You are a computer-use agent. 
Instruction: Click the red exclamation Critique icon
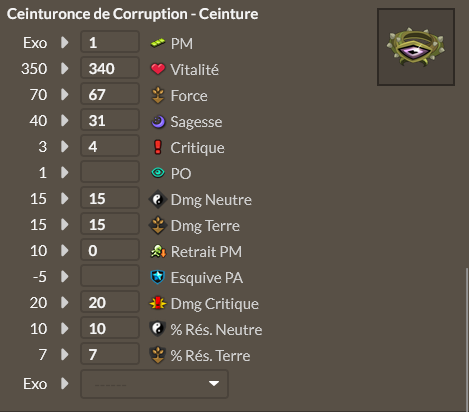tap(158, 147)
